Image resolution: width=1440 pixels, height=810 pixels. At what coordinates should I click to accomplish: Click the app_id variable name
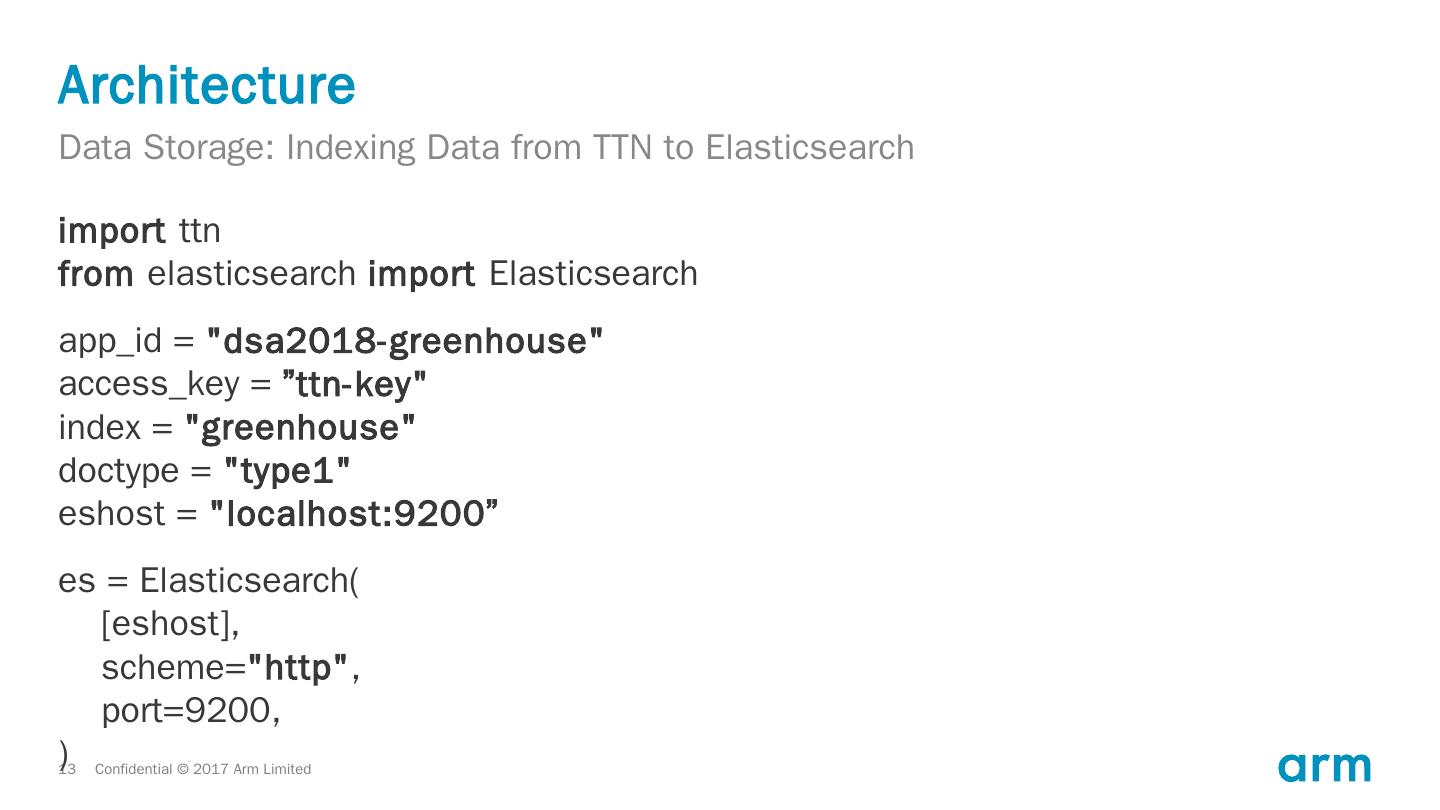tap(109, 341)
